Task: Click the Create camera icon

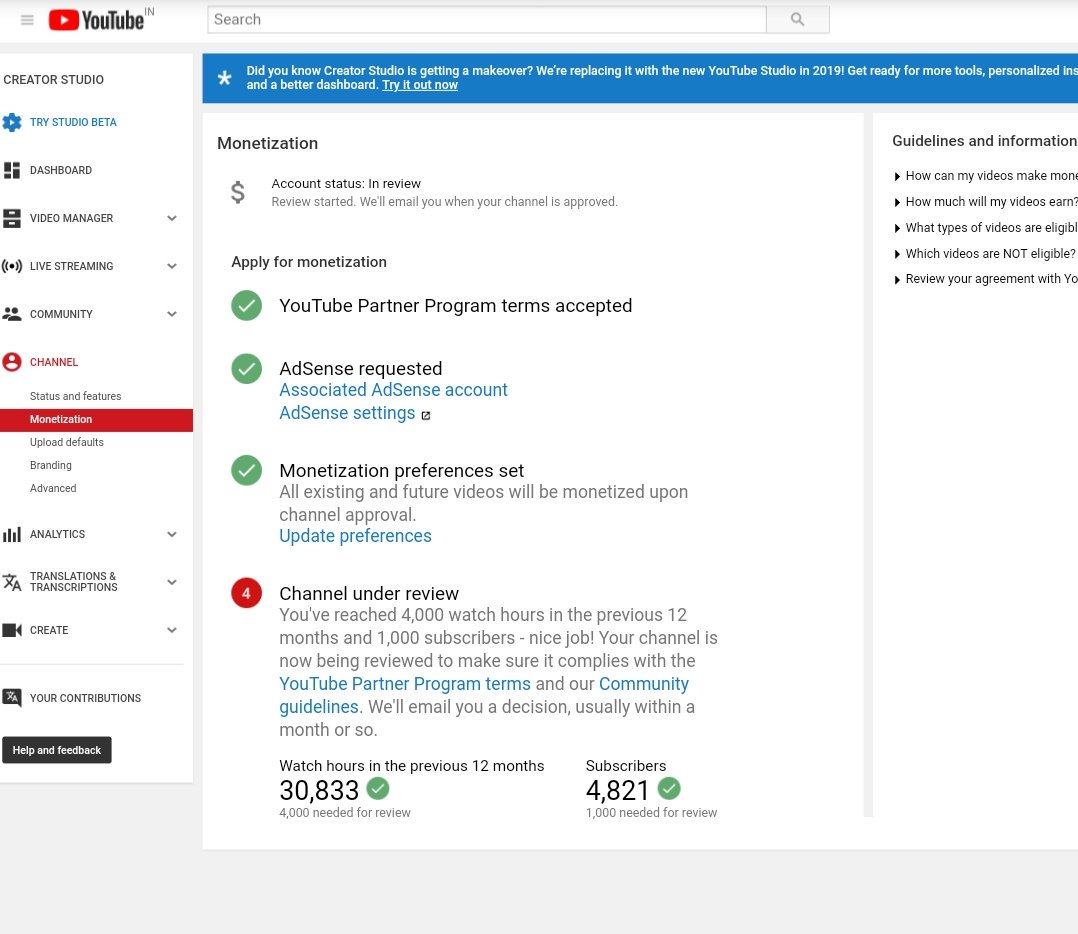Action: (12, 630)
